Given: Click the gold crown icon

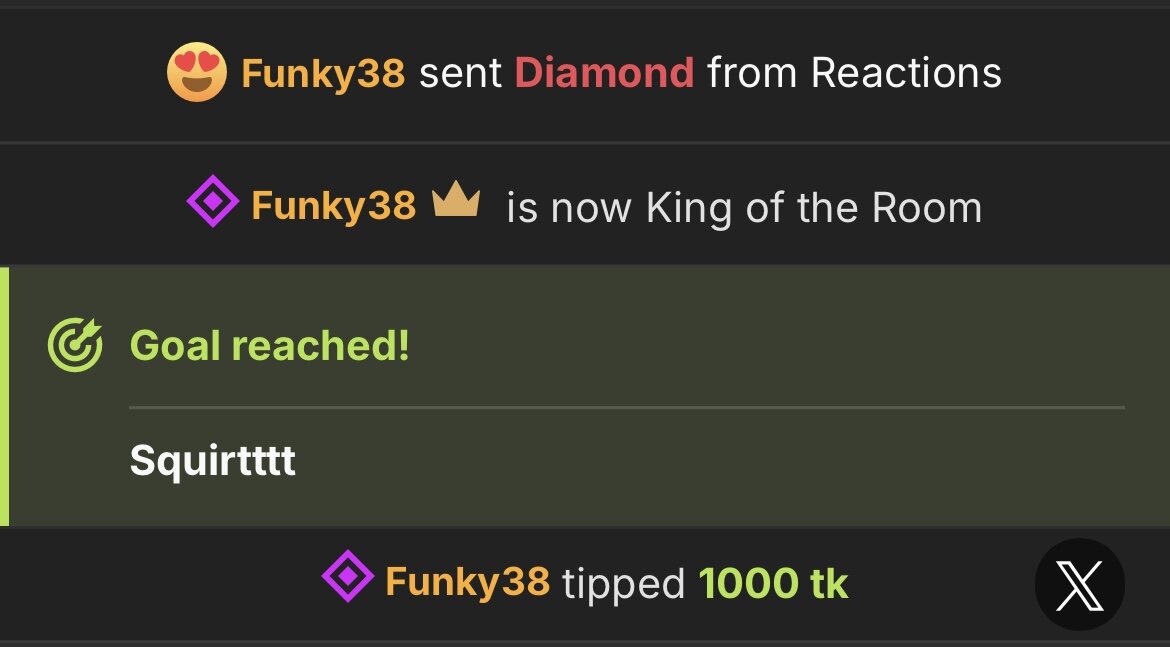Looking at the screenshot, I should point(456,203).
